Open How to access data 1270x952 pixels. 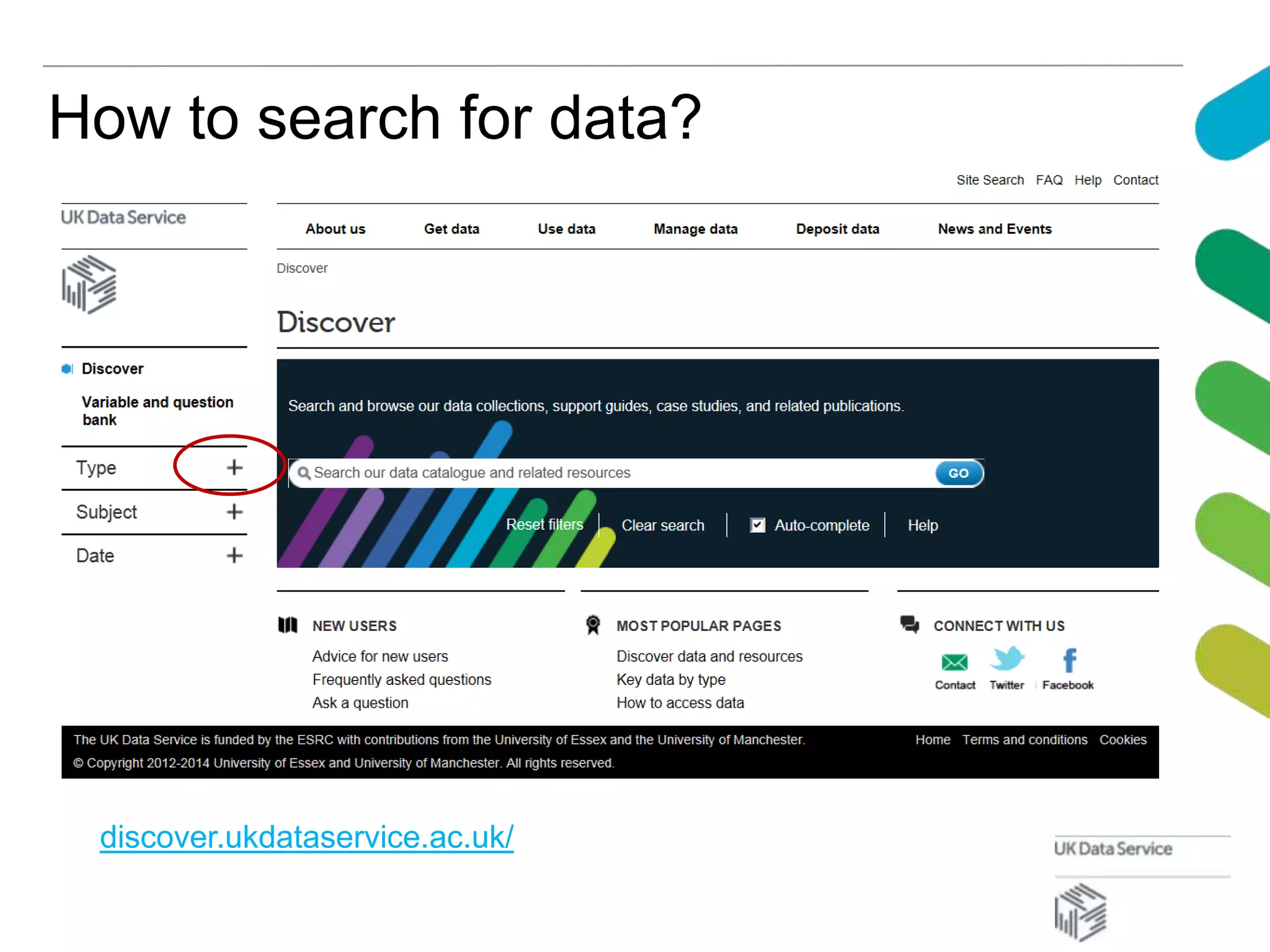point(680,703)
